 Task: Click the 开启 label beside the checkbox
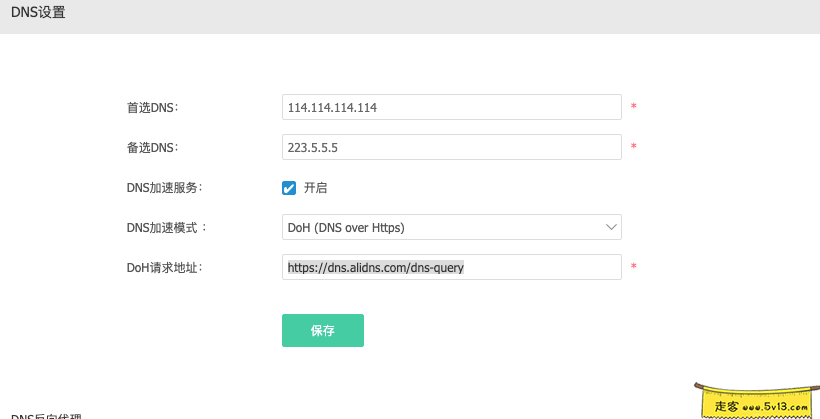tap(315, 187)
